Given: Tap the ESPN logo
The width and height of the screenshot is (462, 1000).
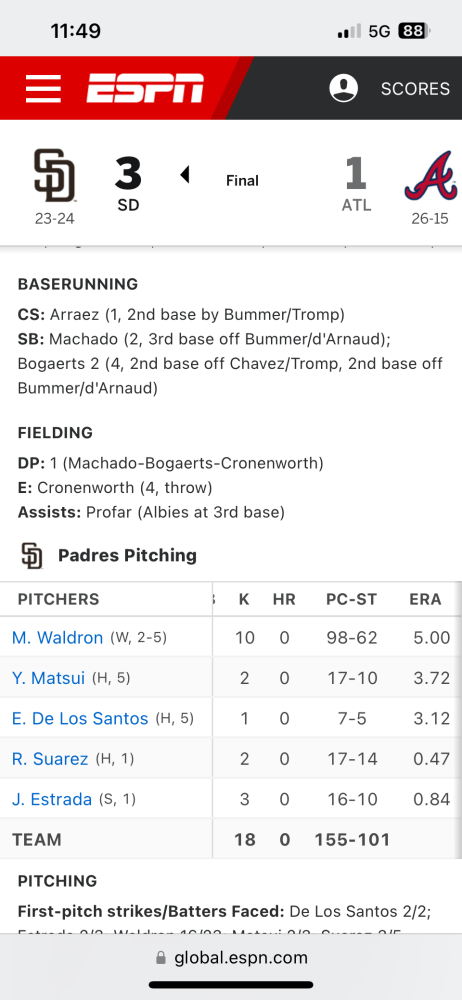Looking at the screenshot, I should (145, 89).
